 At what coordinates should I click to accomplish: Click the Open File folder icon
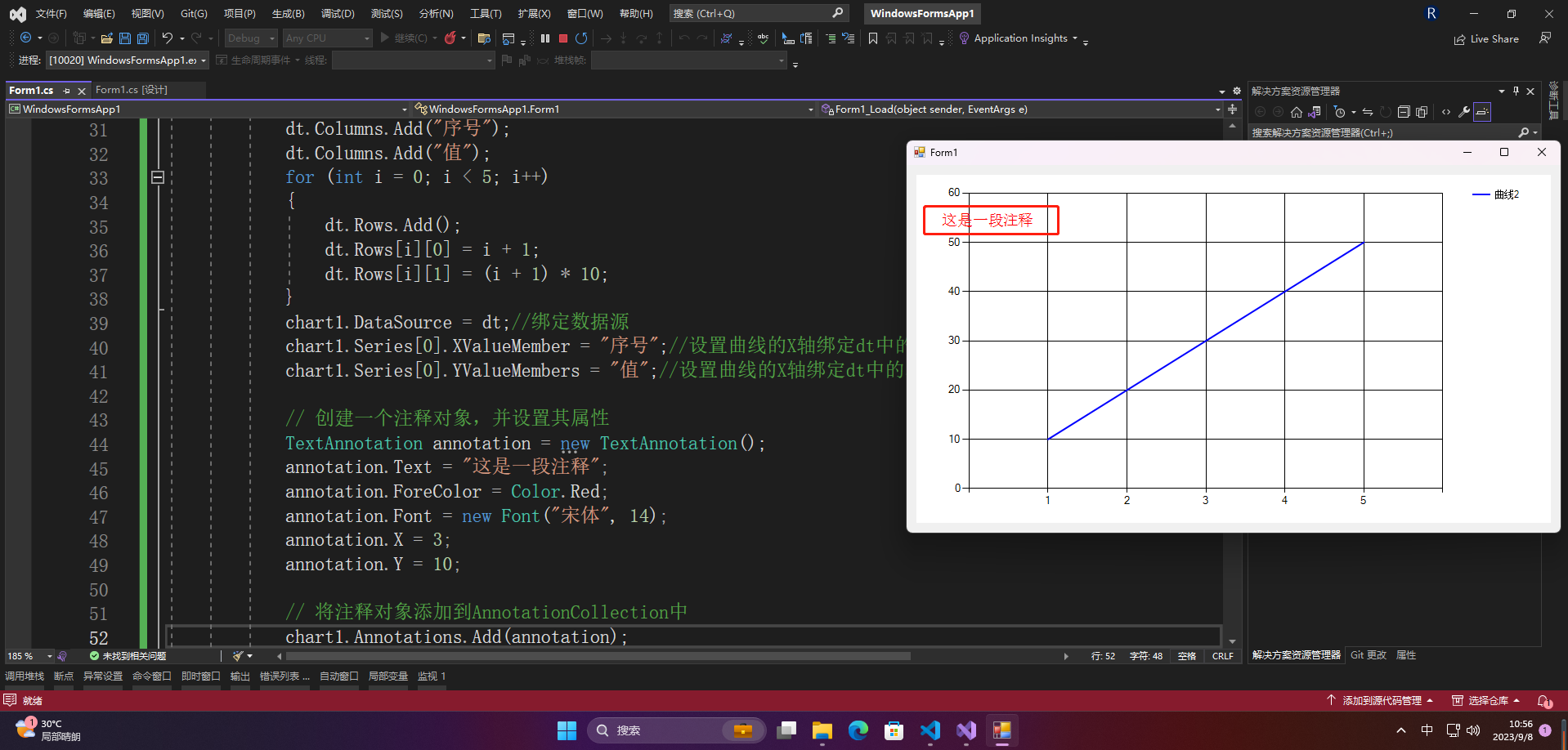[x=106, y=38]
